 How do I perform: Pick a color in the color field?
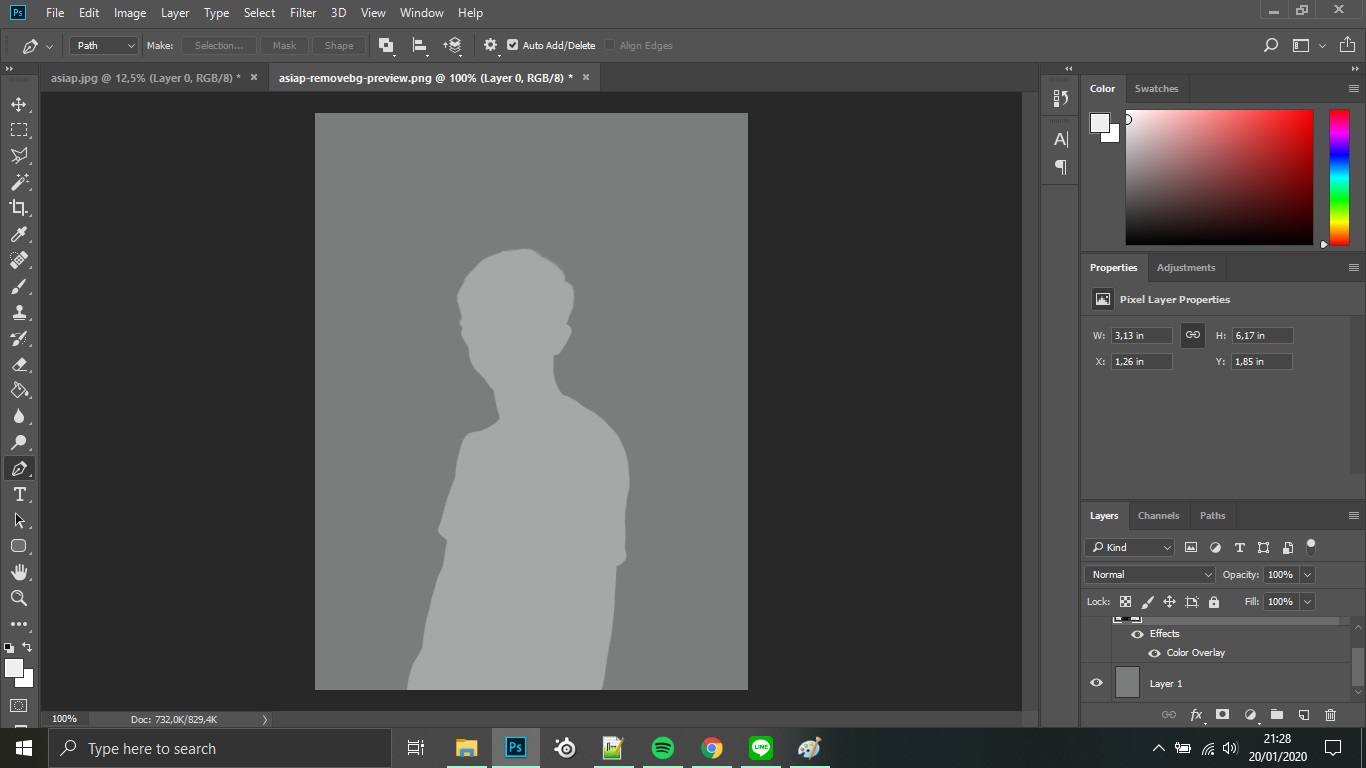pos(1219,177)
